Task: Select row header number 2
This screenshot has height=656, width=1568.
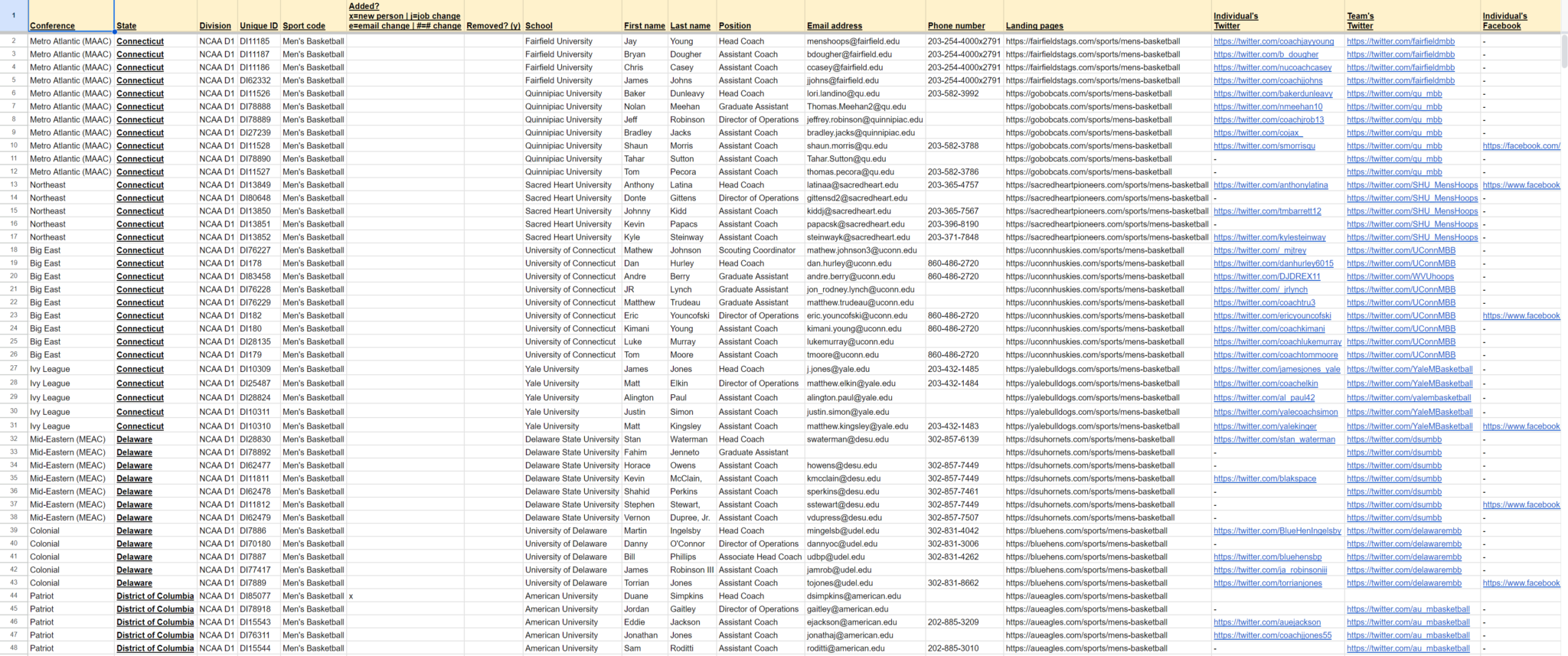Action: tap(14, 41)
